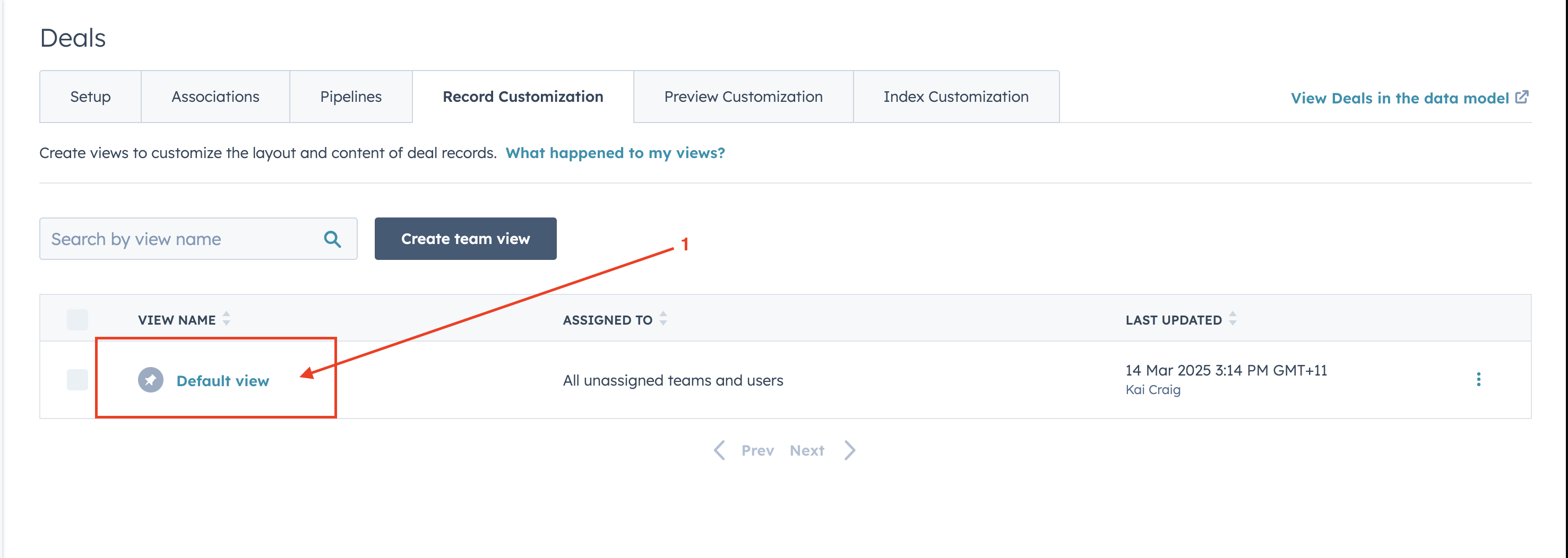Open the Preview Customization tab
1568x558 pixels.
coord(743,97)
